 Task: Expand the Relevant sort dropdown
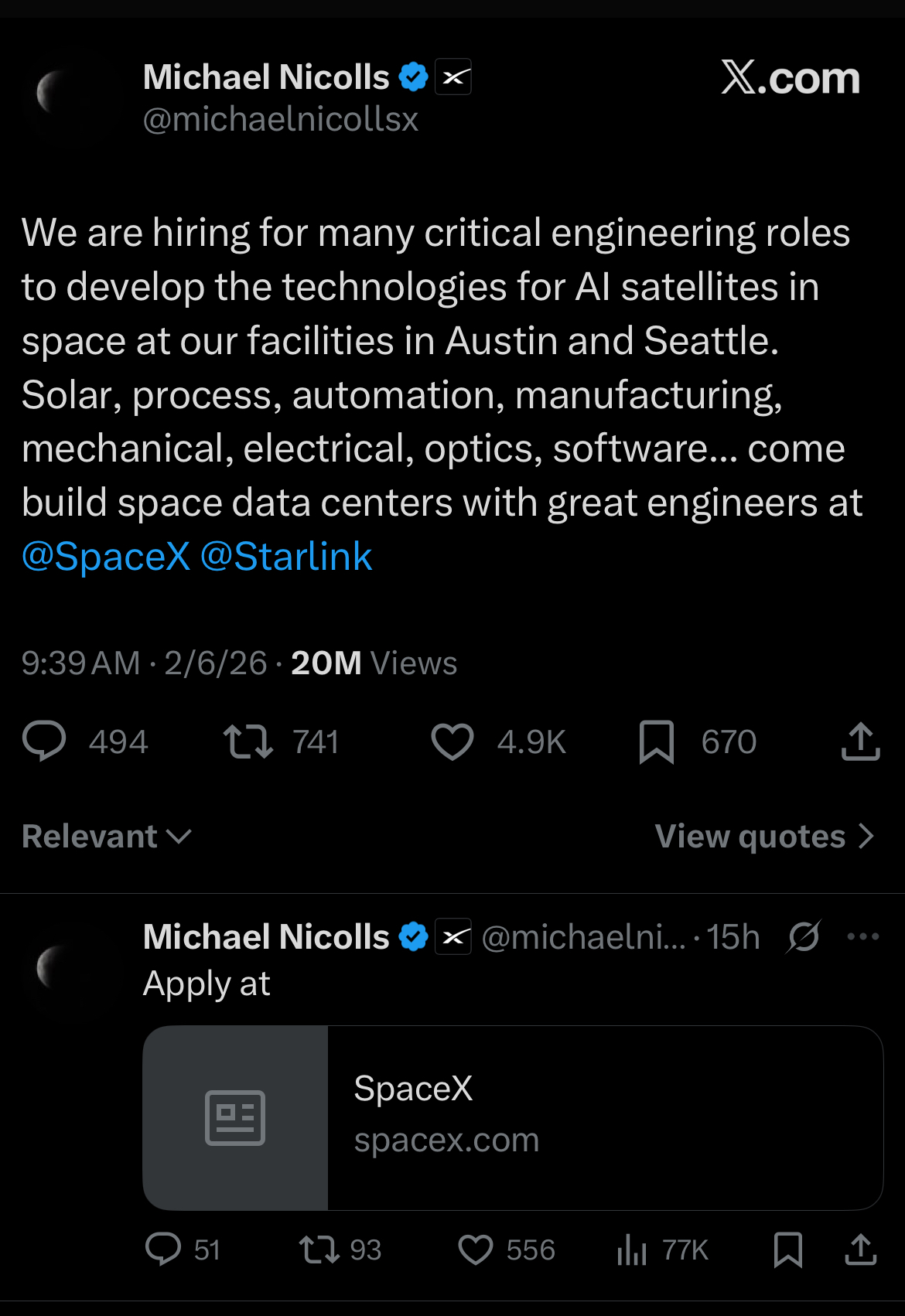[x=107, y=837]
